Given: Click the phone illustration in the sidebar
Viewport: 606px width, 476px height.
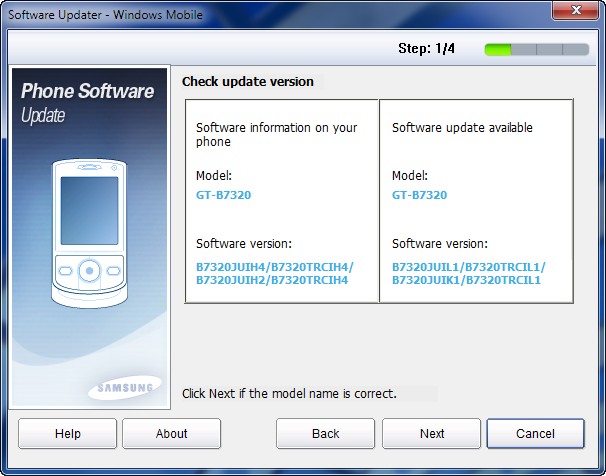Looking at the screenshot, I should pyautogui.click(x=89, y=233).
